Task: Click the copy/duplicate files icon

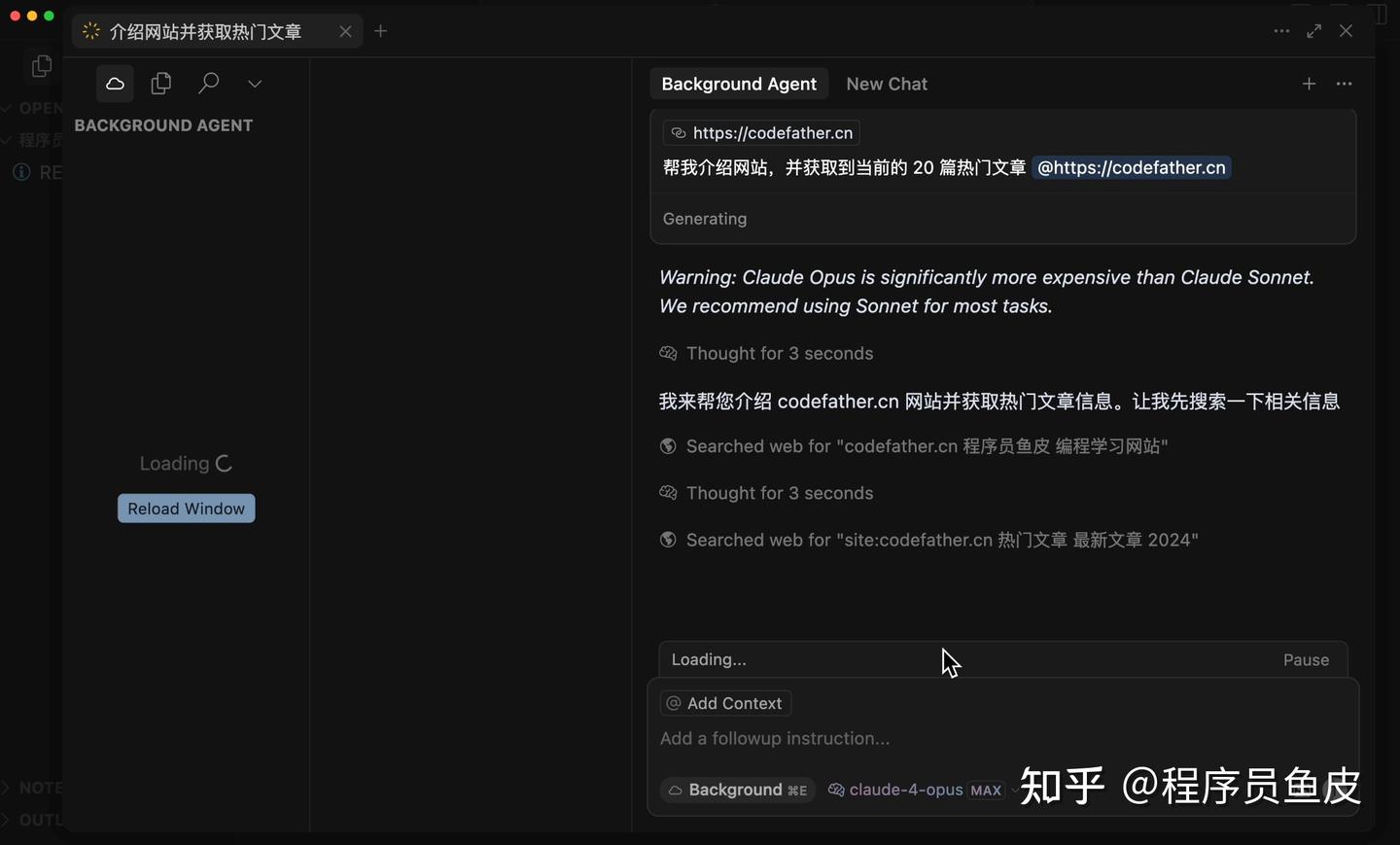Action: (160, 83)
